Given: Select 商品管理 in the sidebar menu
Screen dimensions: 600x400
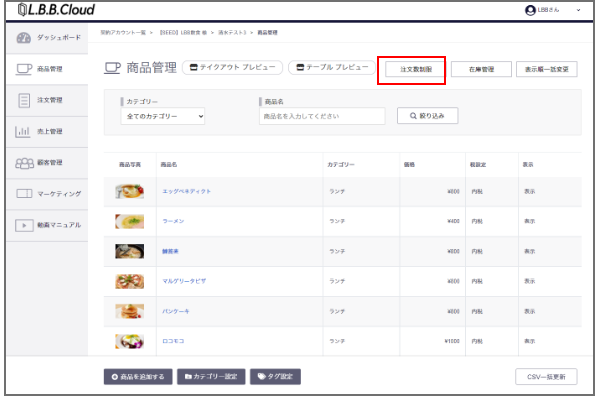Looking at the screenshot, I should (46, 69).
